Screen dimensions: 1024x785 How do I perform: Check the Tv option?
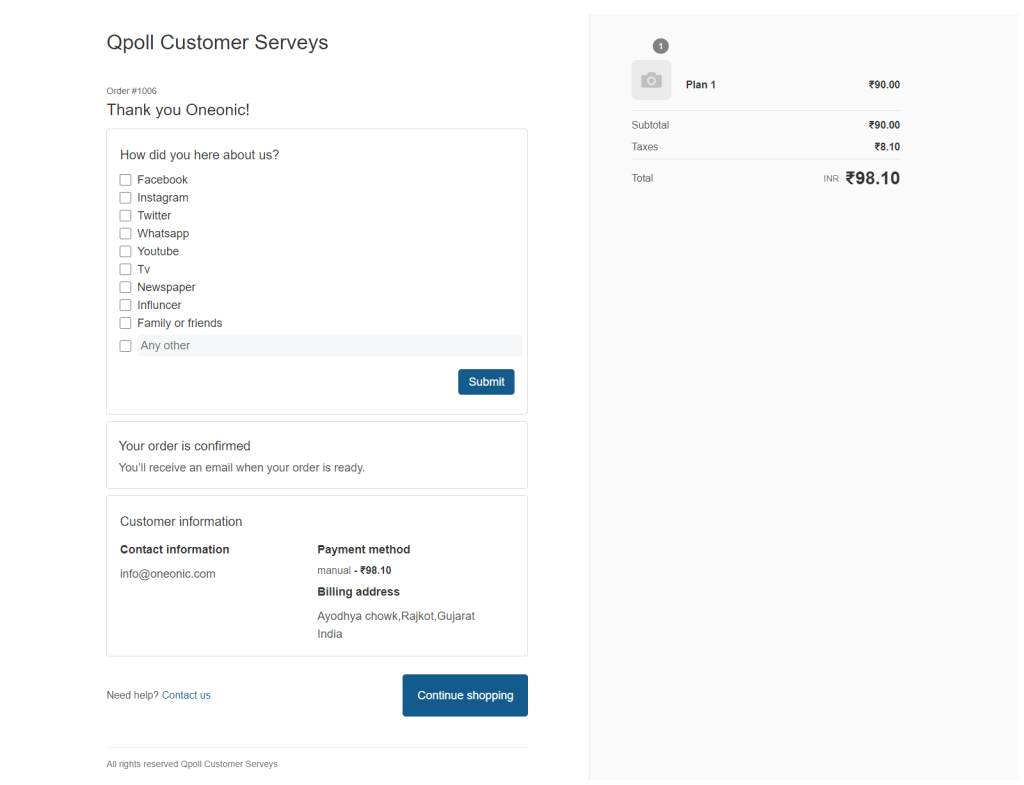(x=125, y=269)
